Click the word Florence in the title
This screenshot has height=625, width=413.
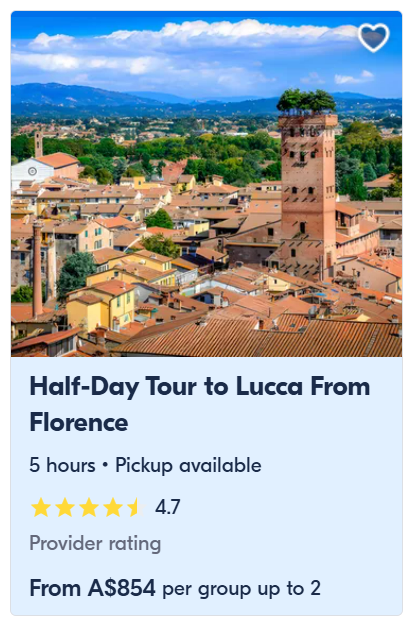[79, 422]
